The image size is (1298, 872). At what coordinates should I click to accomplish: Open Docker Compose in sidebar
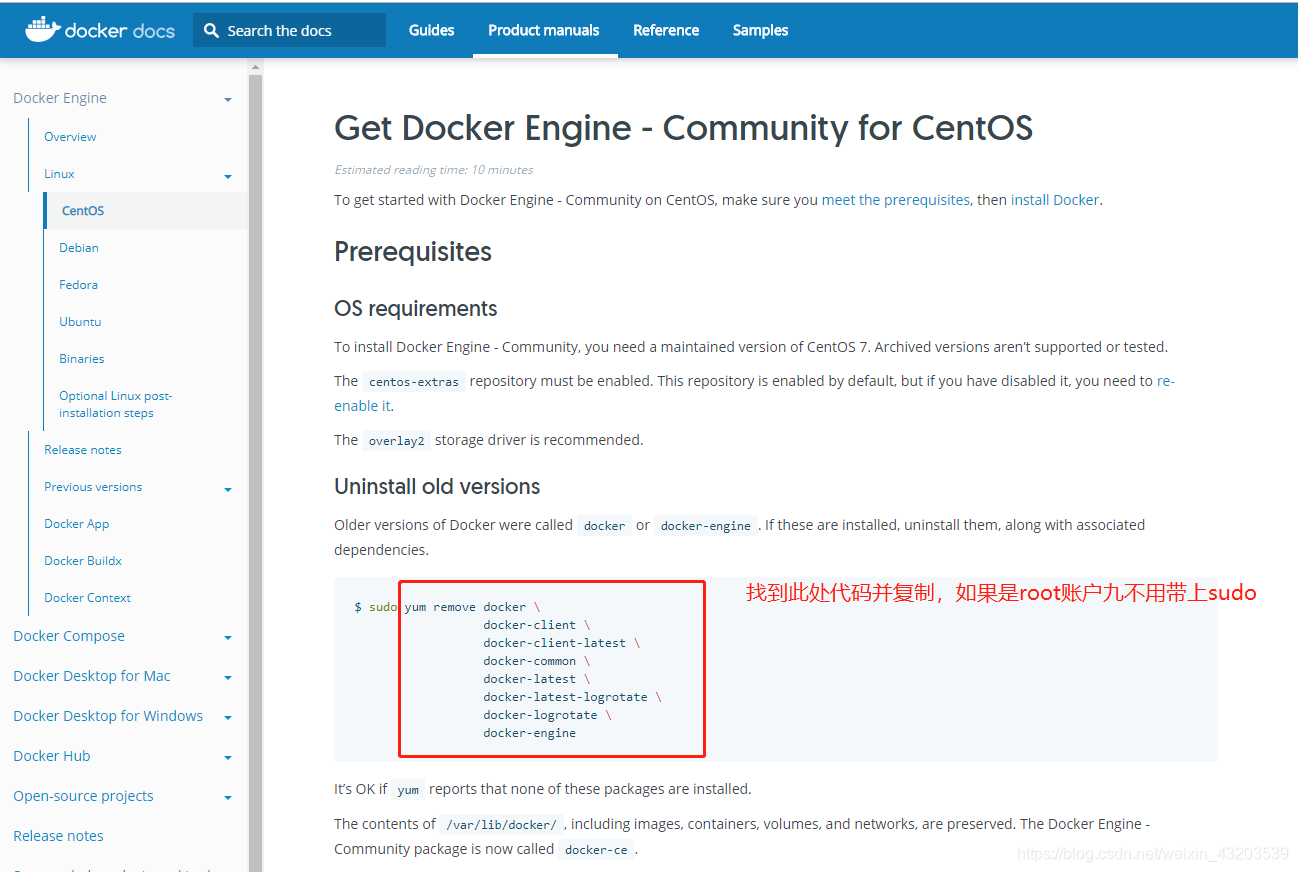tap(69, 636)
